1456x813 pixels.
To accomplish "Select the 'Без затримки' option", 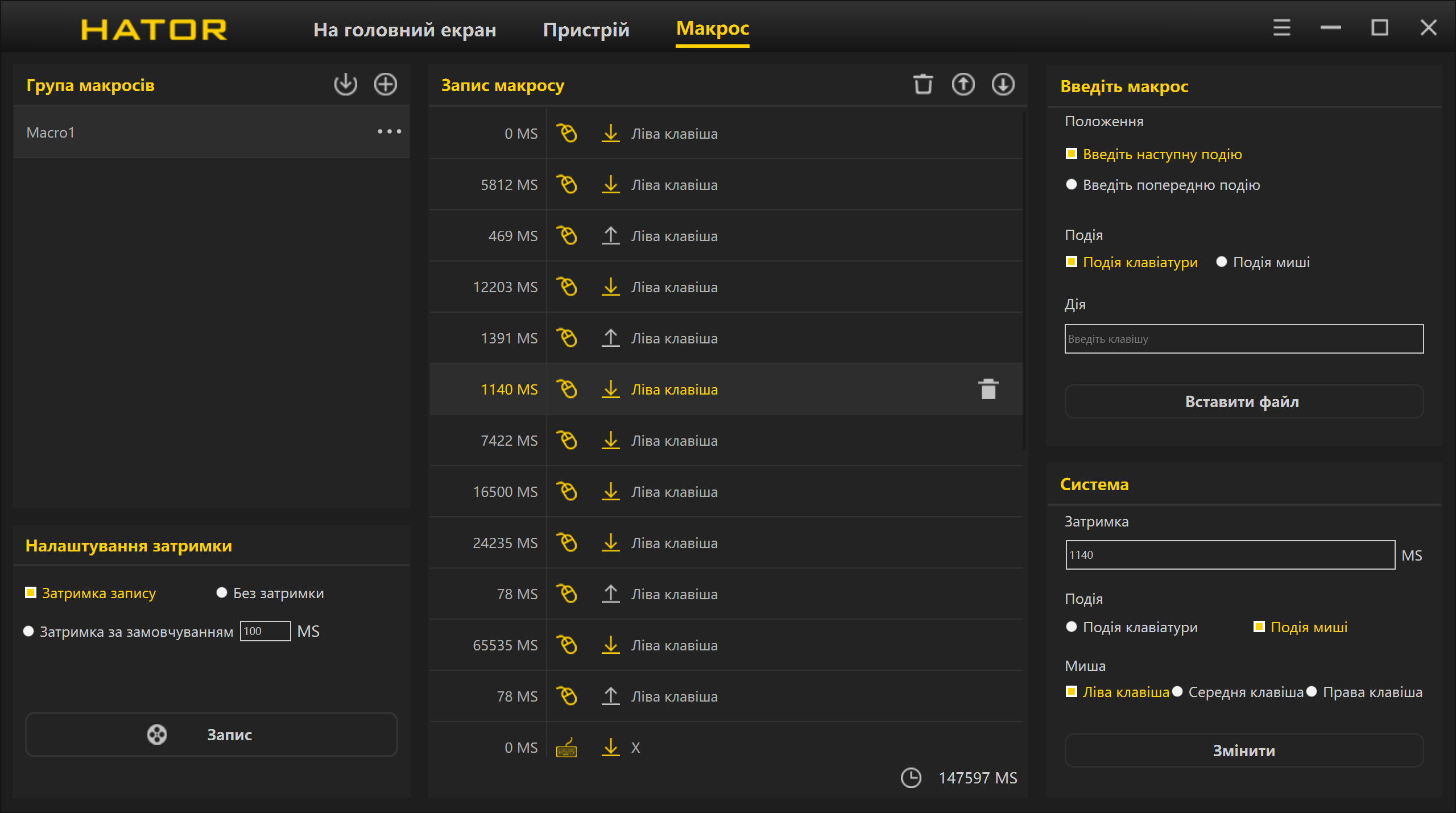I will pos(222,593).
